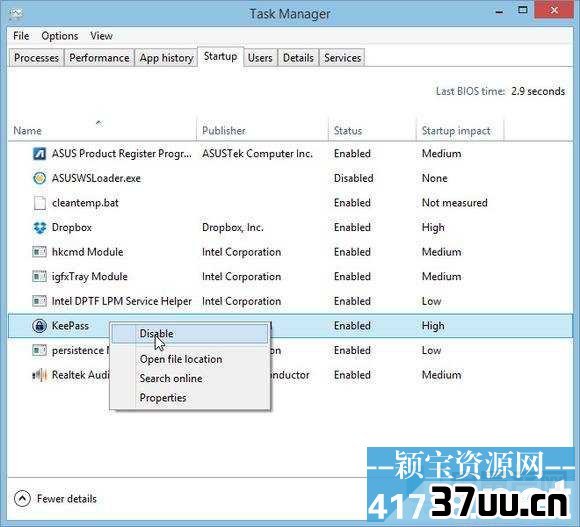
Task: Open the File menu
Action: click(x=21, y=36)
